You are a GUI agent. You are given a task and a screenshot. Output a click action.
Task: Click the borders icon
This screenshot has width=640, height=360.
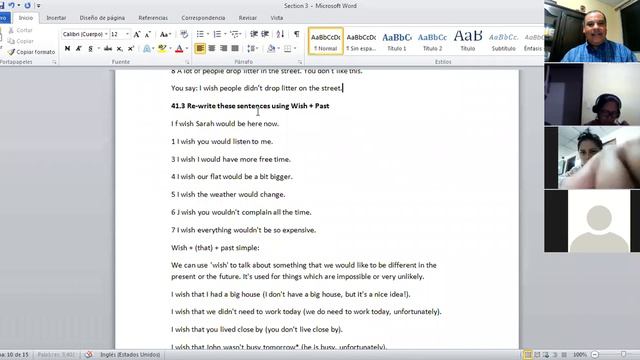coord(287,49)
